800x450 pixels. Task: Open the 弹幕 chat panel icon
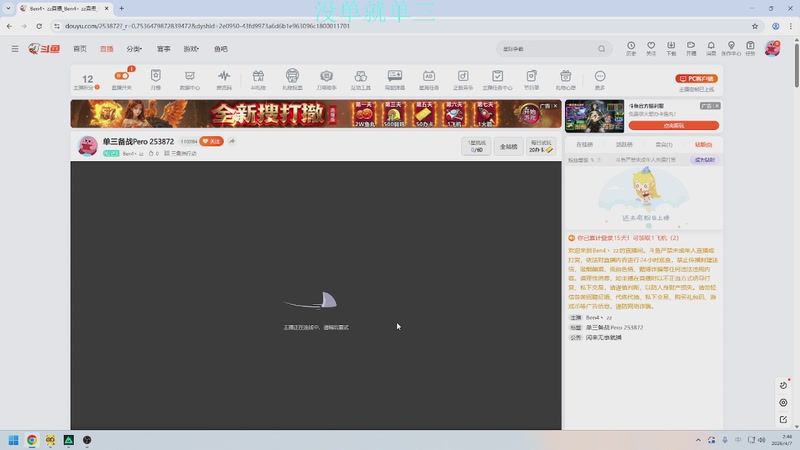395,79
